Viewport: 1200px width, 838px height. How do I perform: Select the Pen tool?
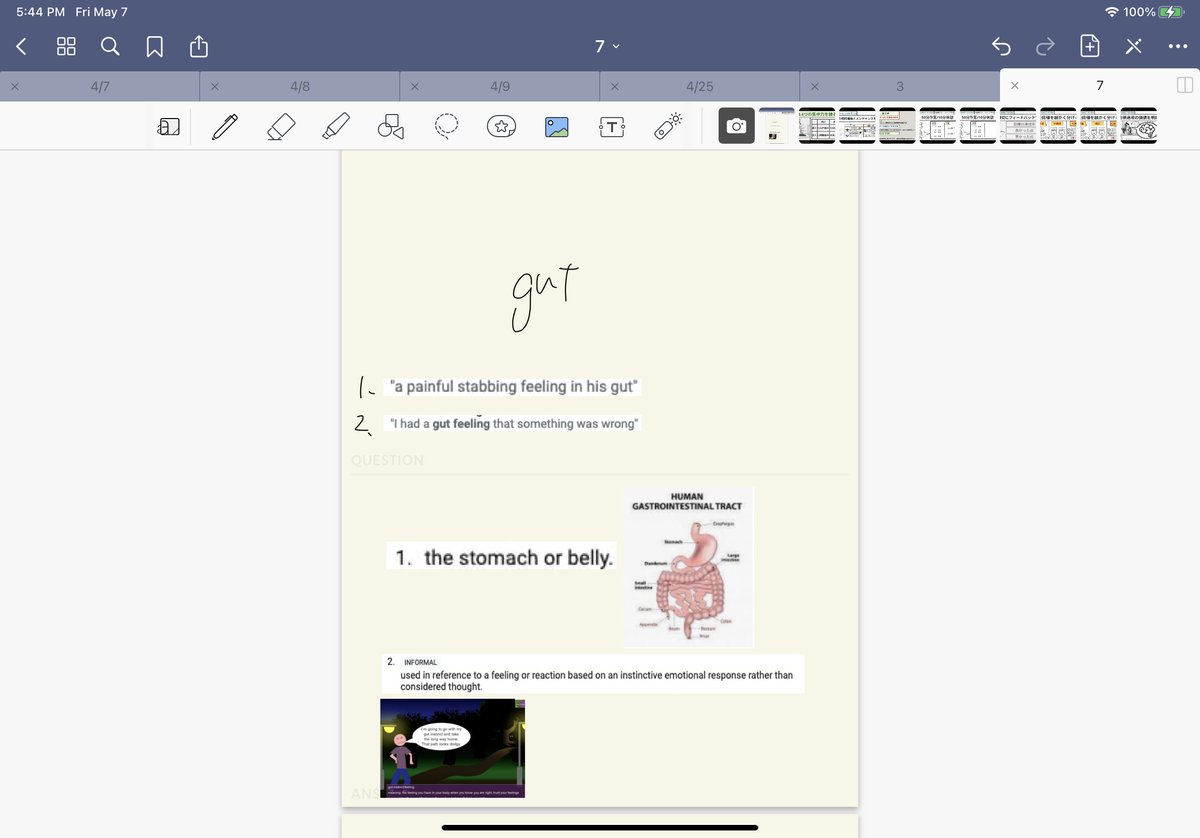(x=223, y=125)
